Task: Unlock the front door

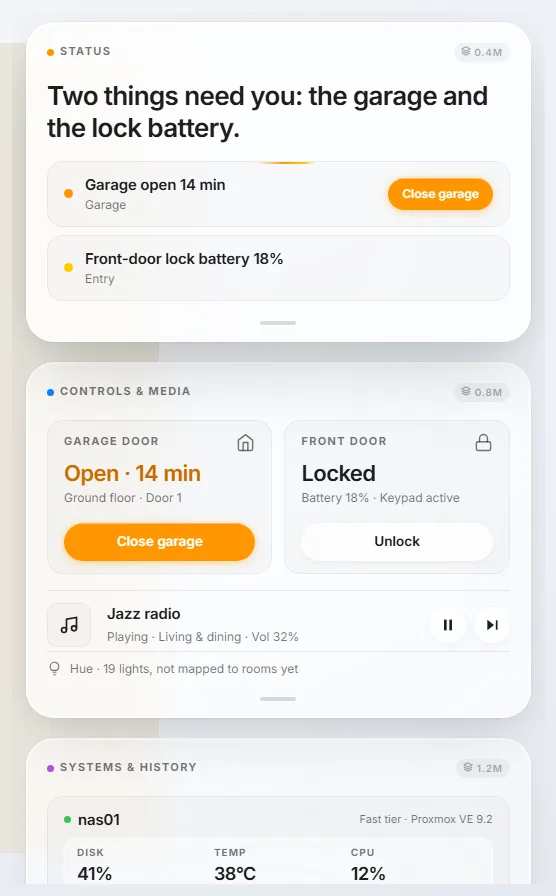Action: click(397, 541)
